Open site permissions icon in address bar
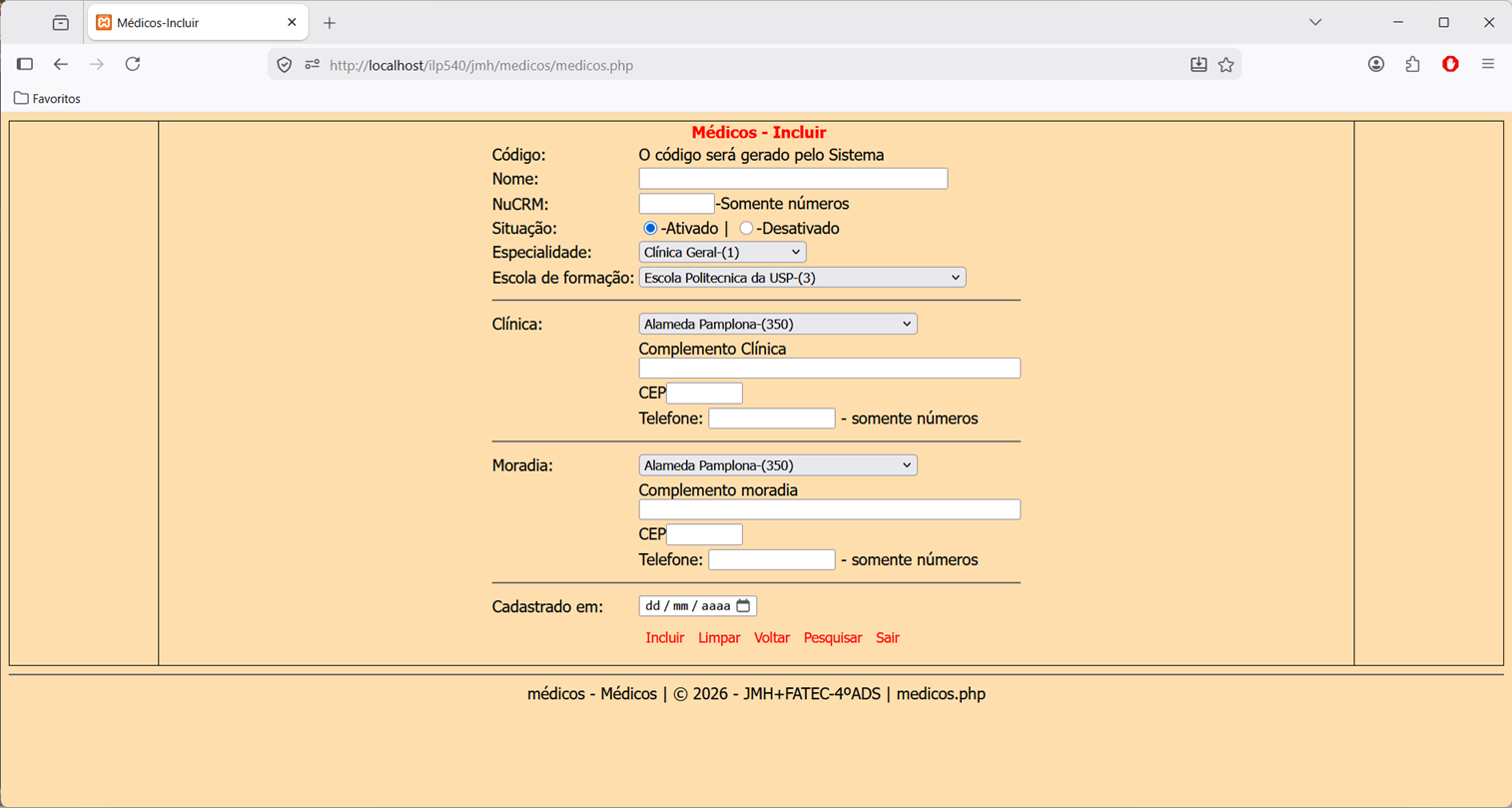 coord(312,65)
